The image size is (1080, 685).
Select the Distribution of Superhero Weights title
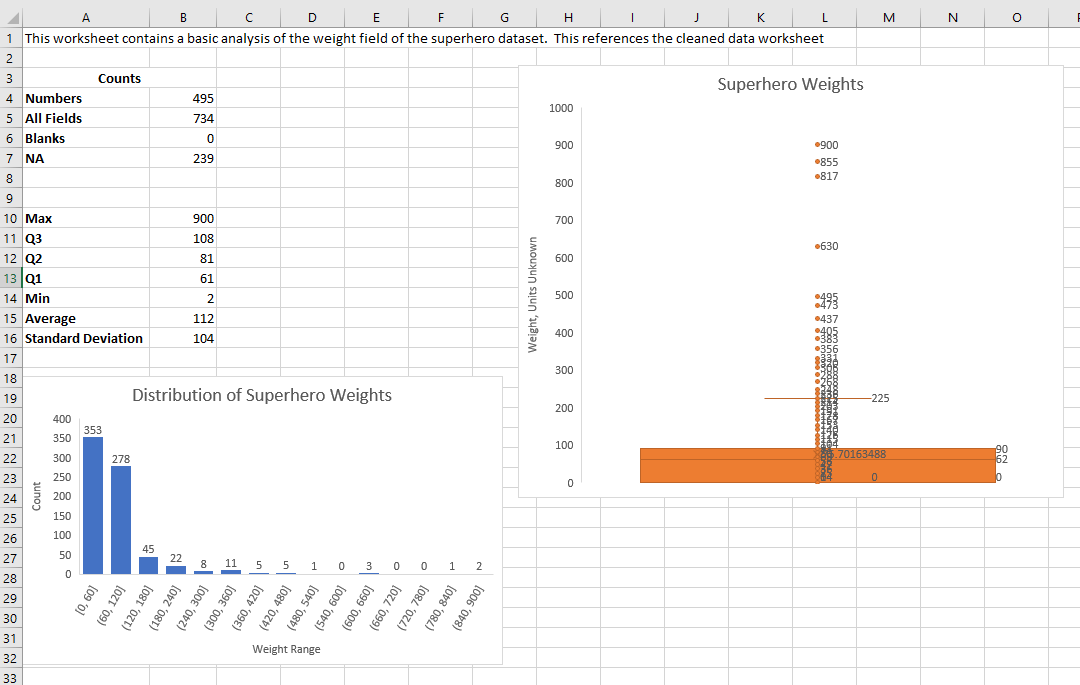pyautogui.click(x=262, y=395)
